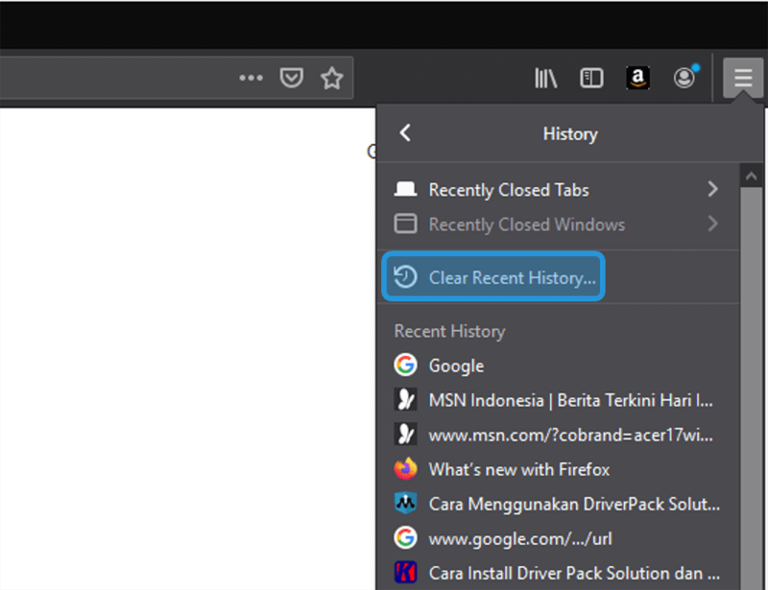
Task: Go back from the History panel
Action: [405, 133]
